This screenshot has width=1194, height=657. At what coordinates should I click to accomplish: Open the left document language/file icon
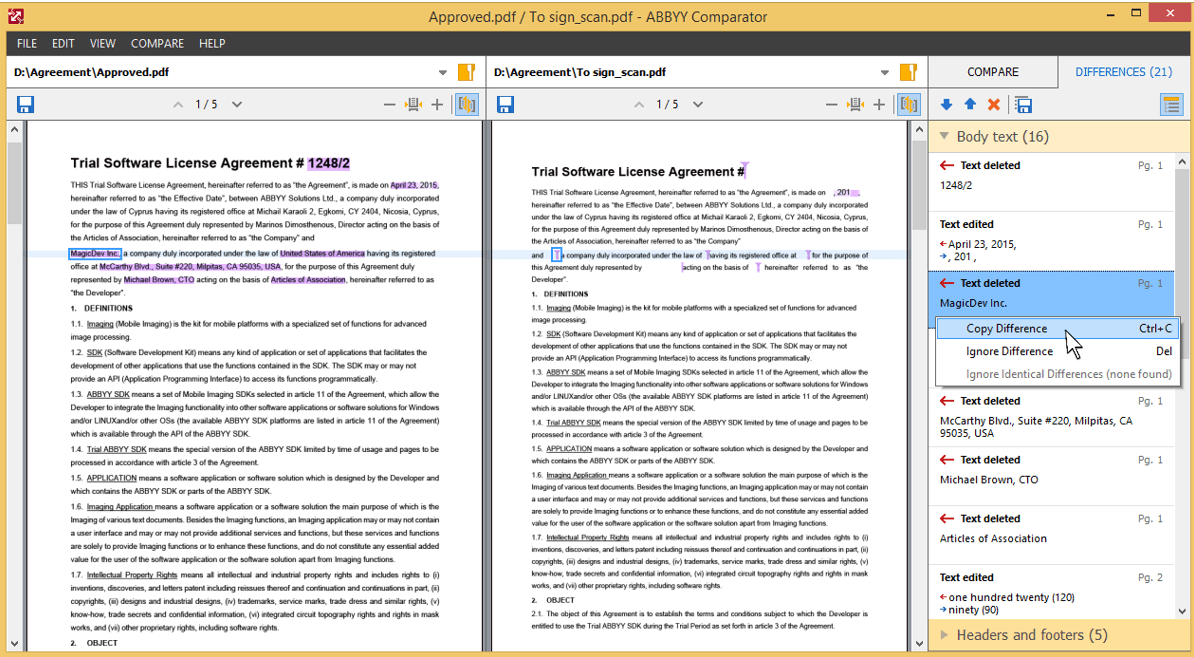pyautogui.click(x=465, y=72)
